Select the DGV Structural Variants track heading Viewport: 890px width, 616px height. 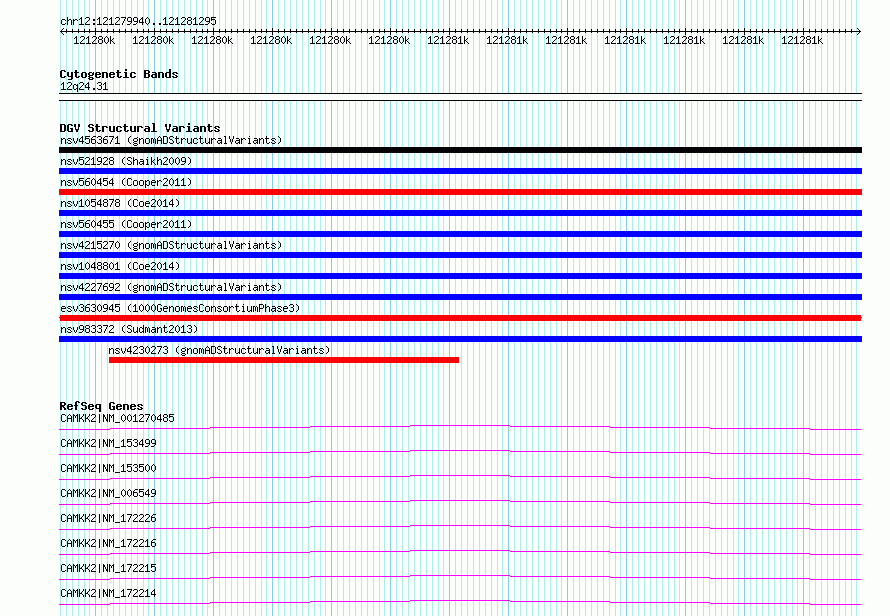140,128
